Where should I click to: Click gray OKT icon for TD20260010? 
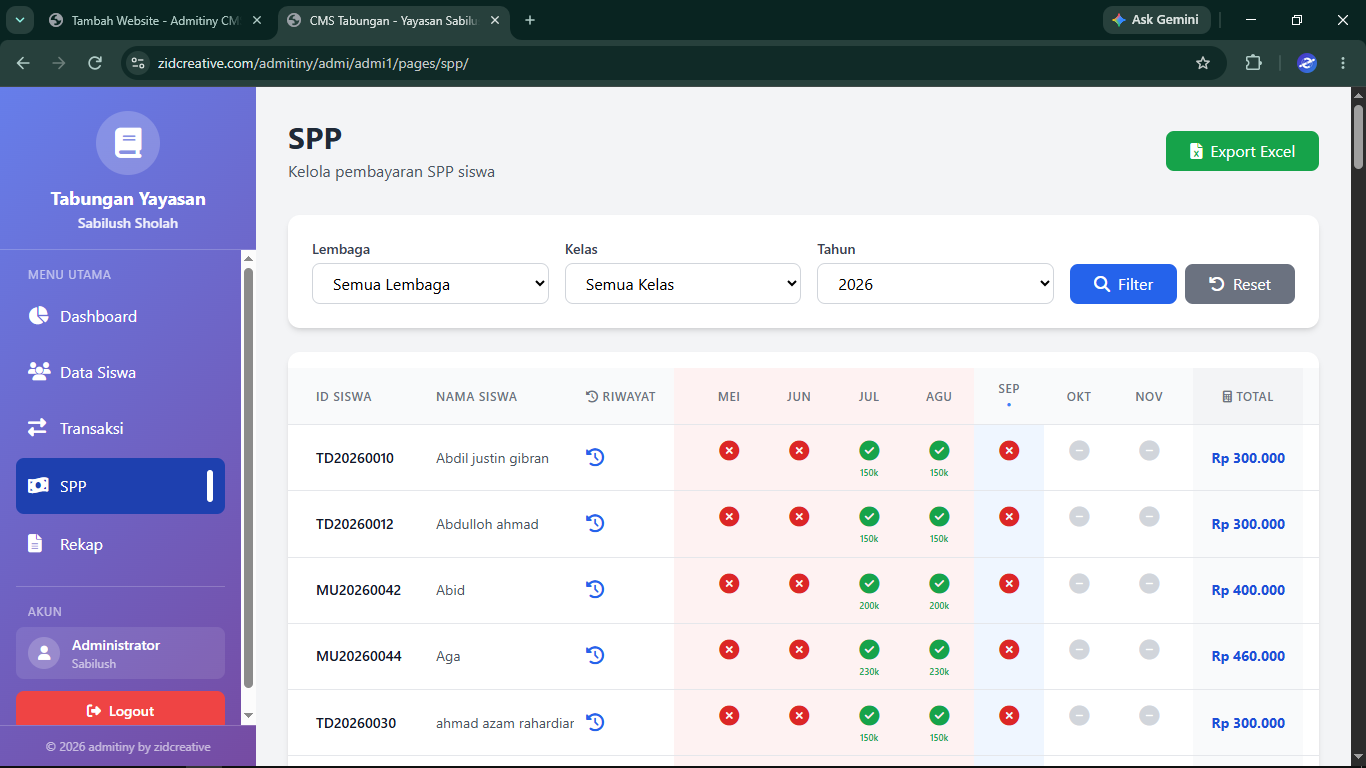pyautogui.click(x=1079, y=451)
